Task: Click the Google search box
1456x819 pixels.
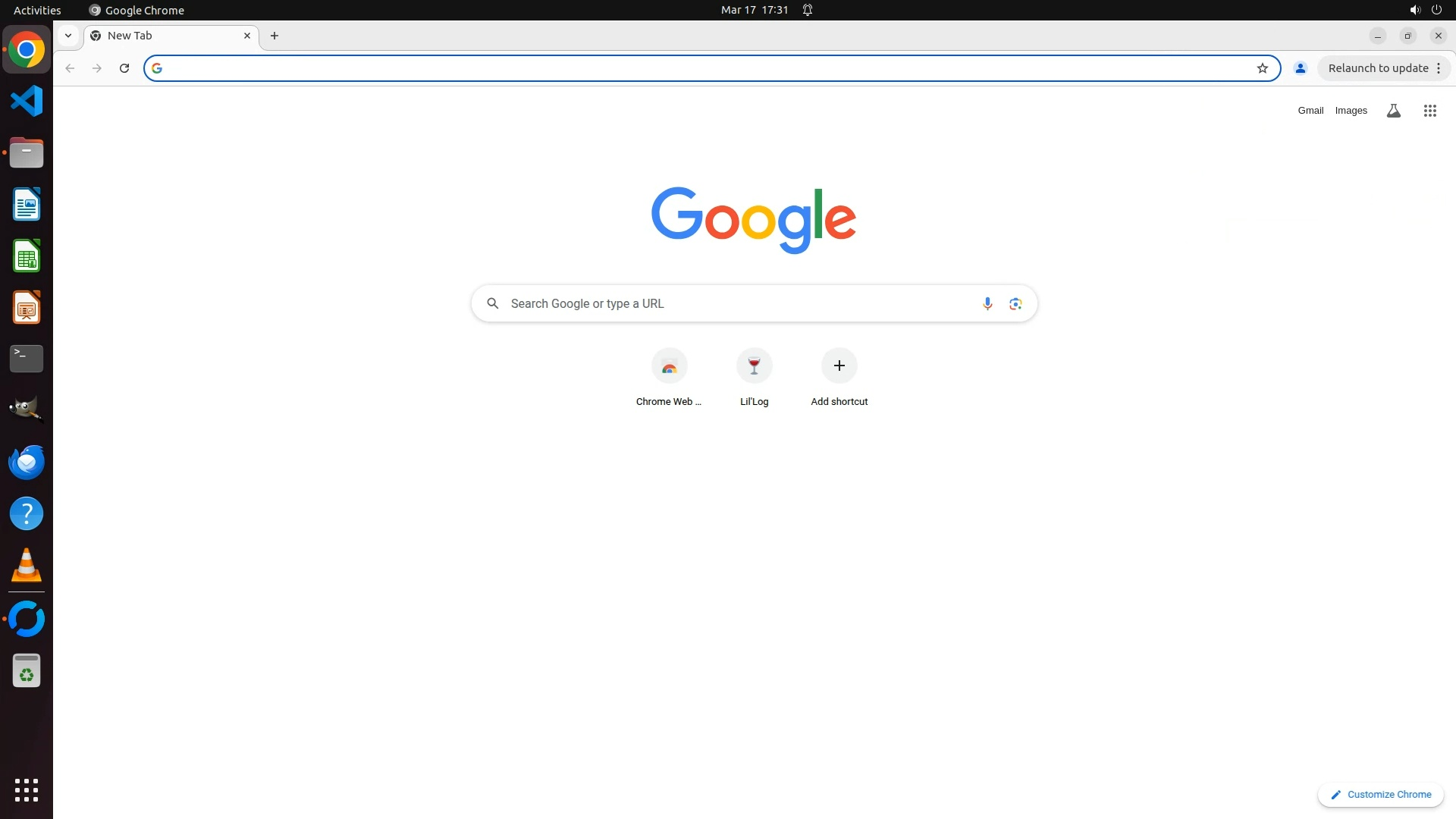Action: click(739, 303)
